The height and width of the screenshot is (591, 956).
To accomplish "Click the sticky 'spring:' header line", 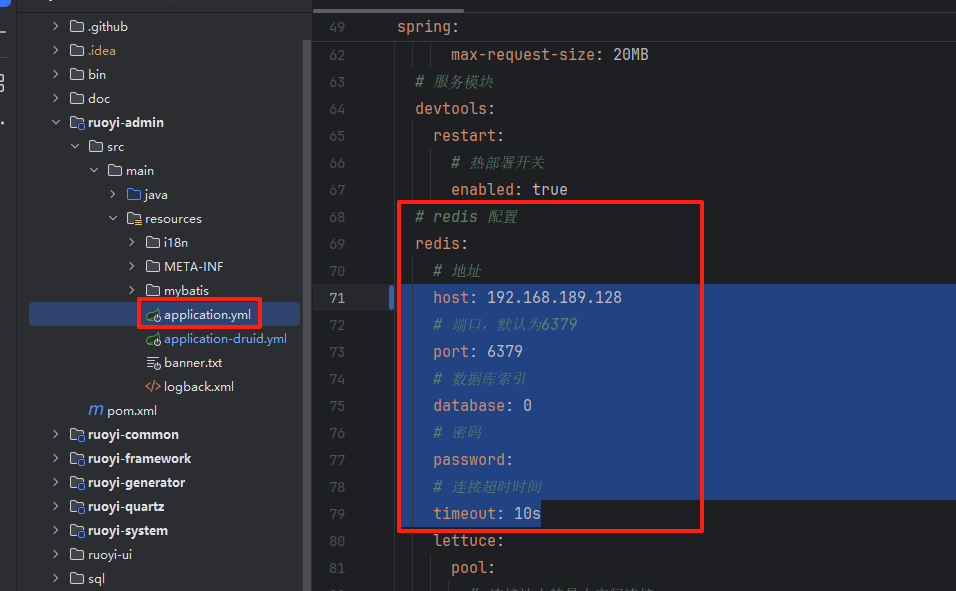I will coord(427,27).
